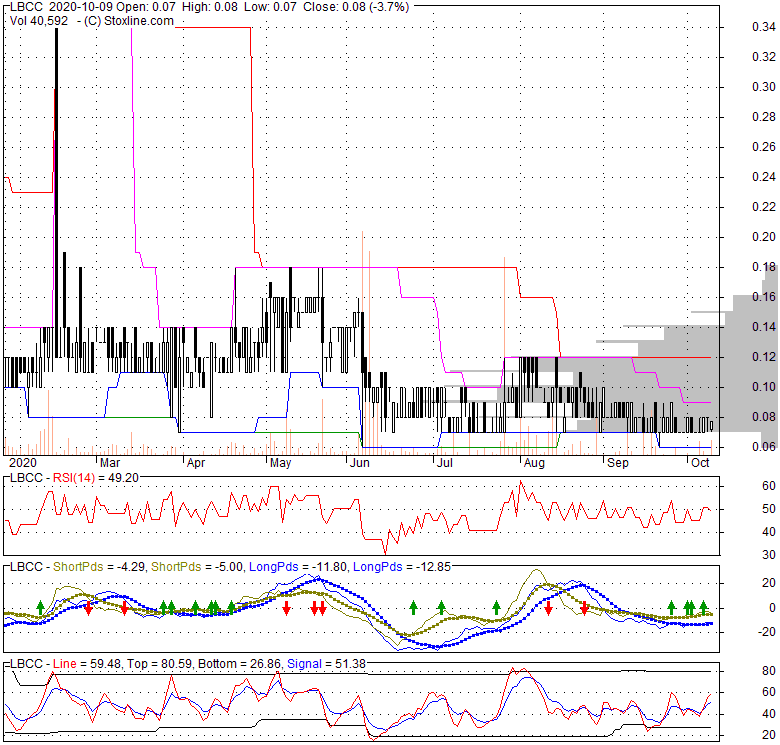Viewport: 780px width, 745px height.
Task: Click the 0.26 price axis label
Action: click(764, 147)
